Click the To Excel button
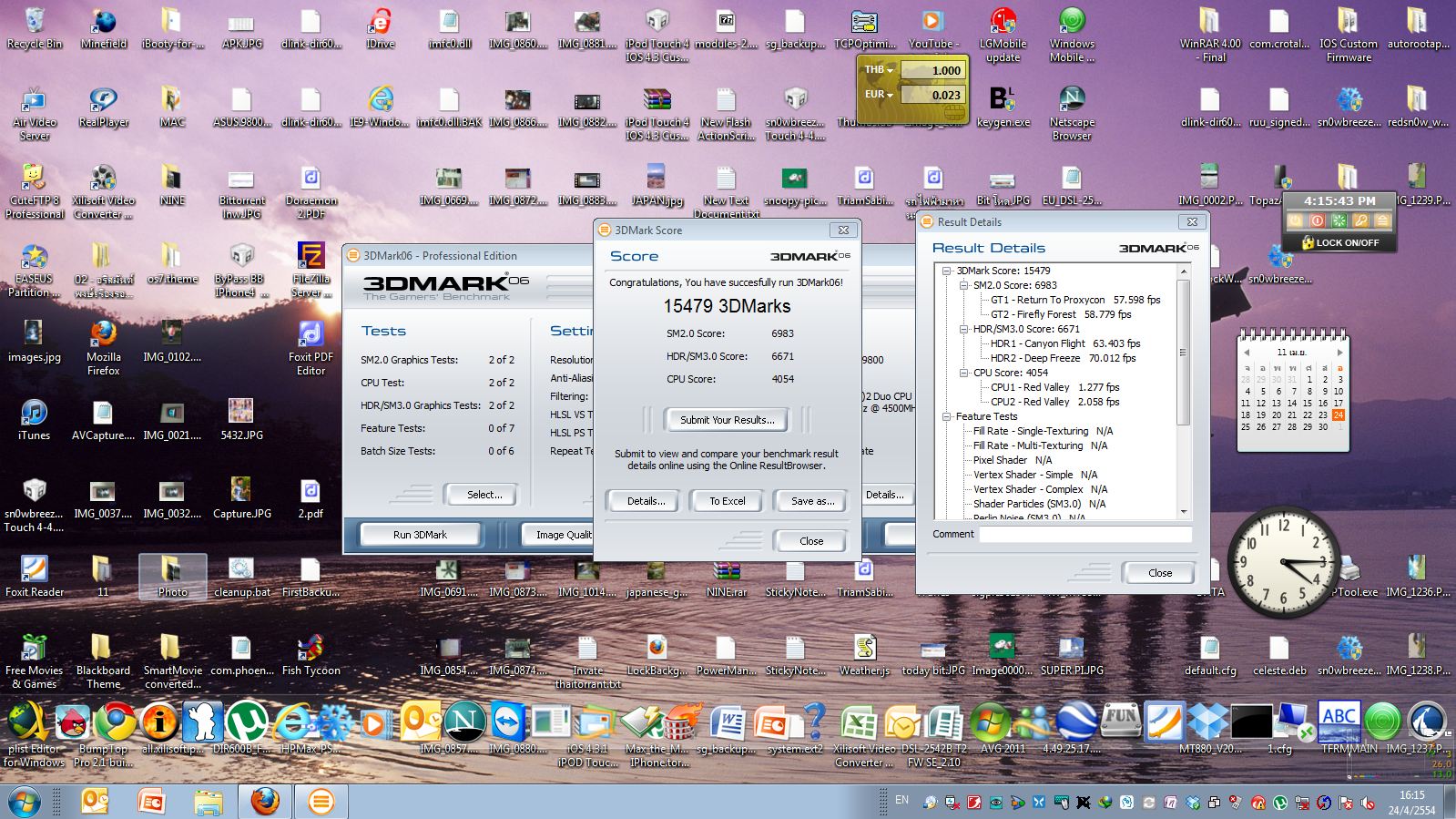The image size is (1456, 819). (727, 501)
